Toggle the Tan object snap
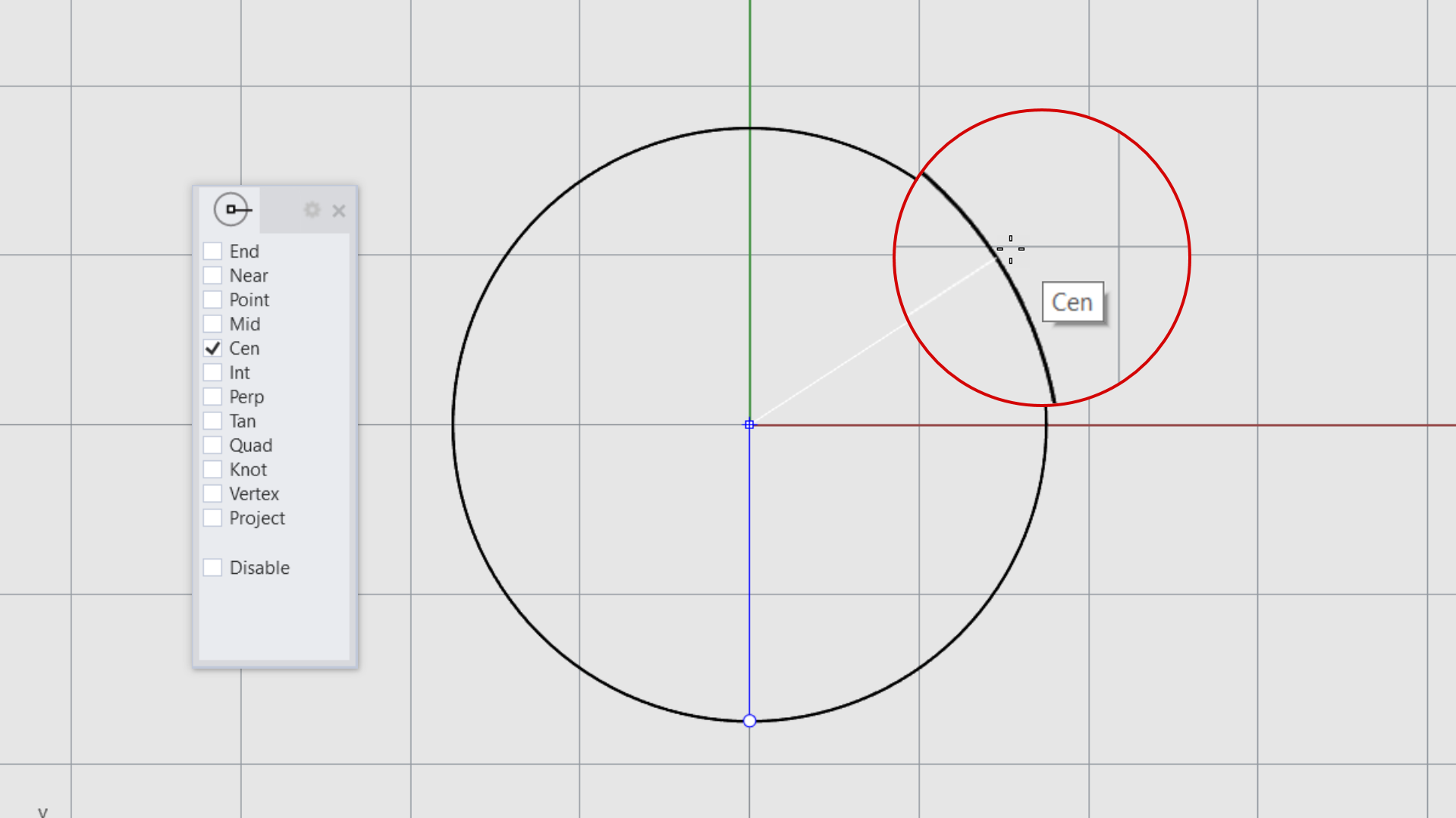This screenshot has height=818, width=1456. pyautogui.click(x=213, y=421)
